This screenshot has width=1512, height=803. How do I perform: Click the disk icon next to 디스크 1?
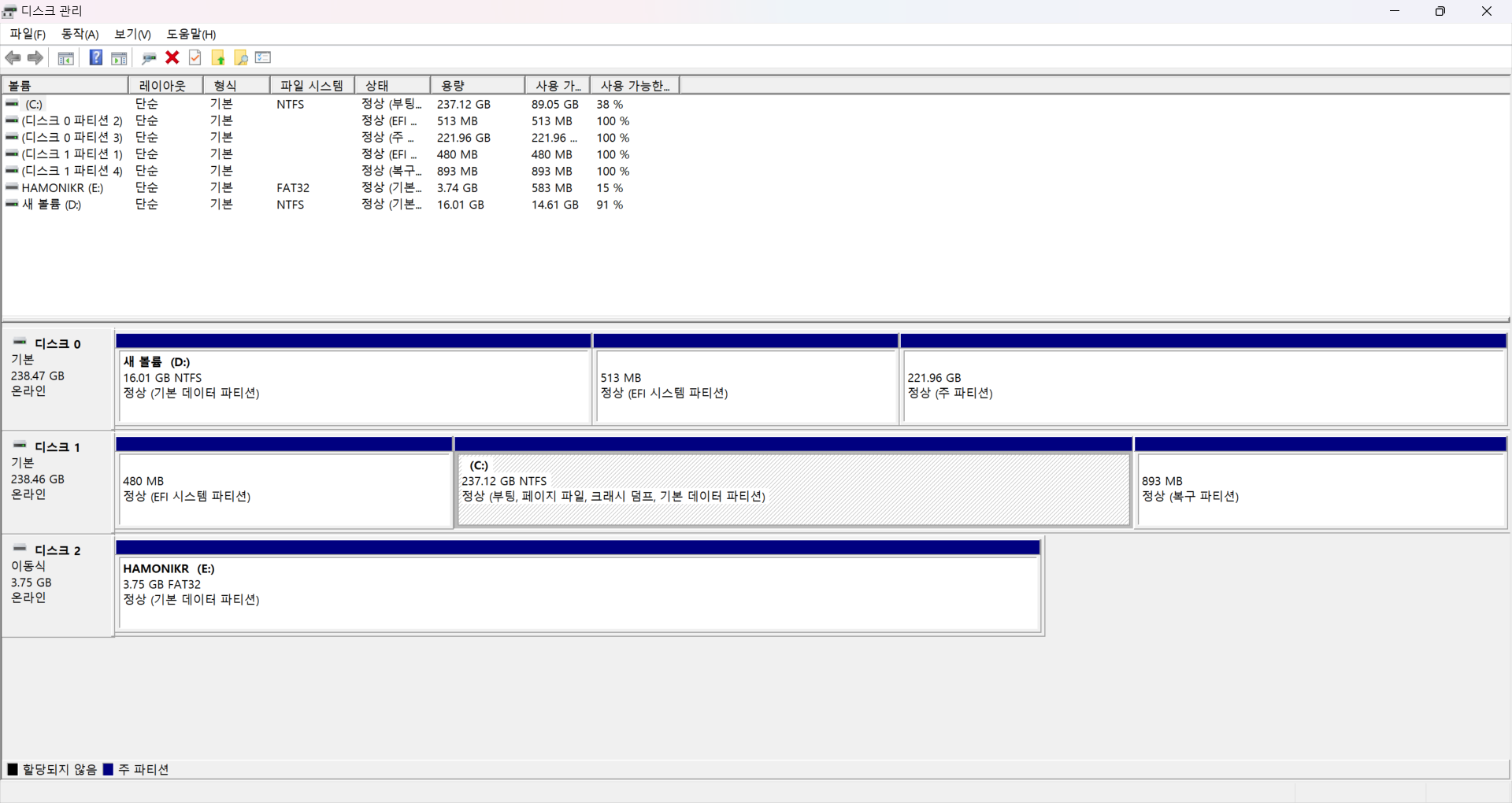click(20, 446)
